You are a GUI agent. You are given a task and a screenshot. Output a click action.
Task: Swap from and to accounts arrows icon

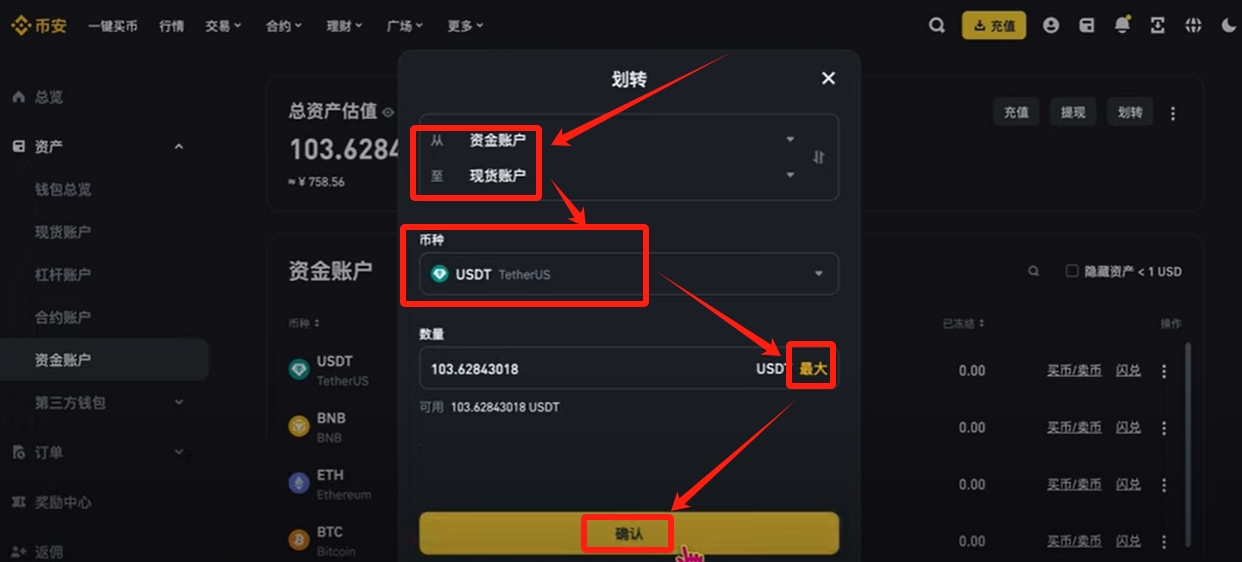pos(819,157)
